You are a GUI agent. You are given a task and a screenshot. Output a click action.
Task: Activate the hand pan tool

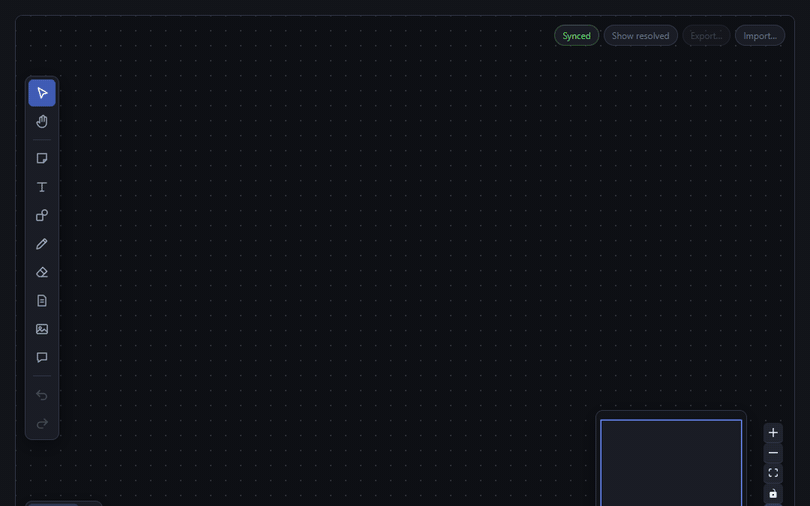42,121
